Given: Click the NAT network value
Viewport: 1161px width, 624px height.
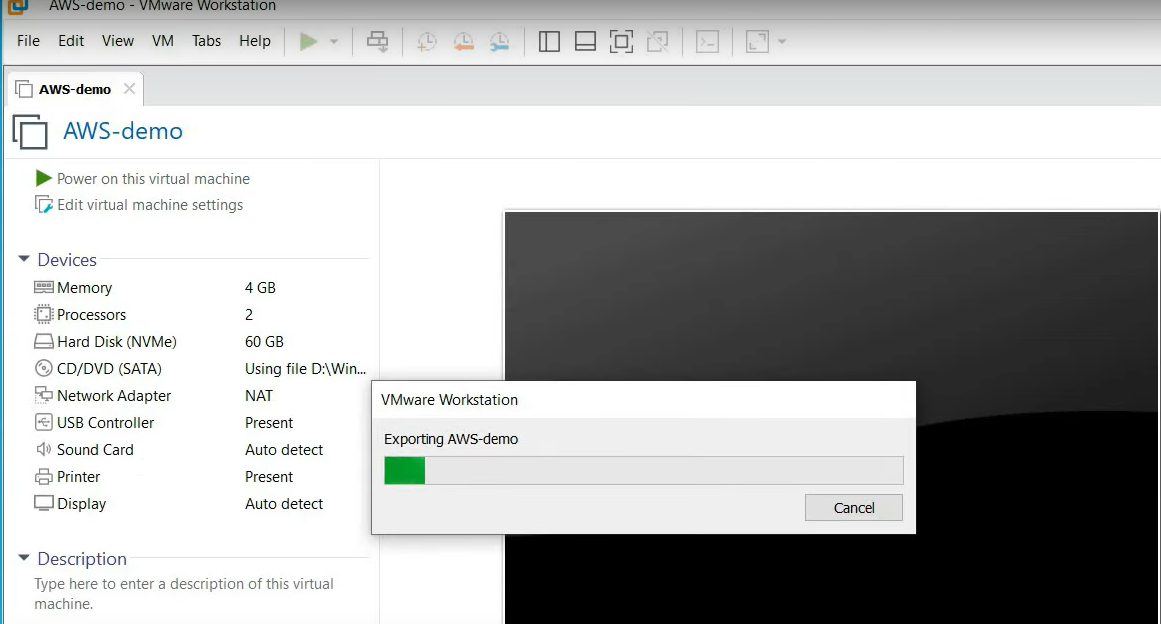Looking at the screenshot, I should (258, 396).
